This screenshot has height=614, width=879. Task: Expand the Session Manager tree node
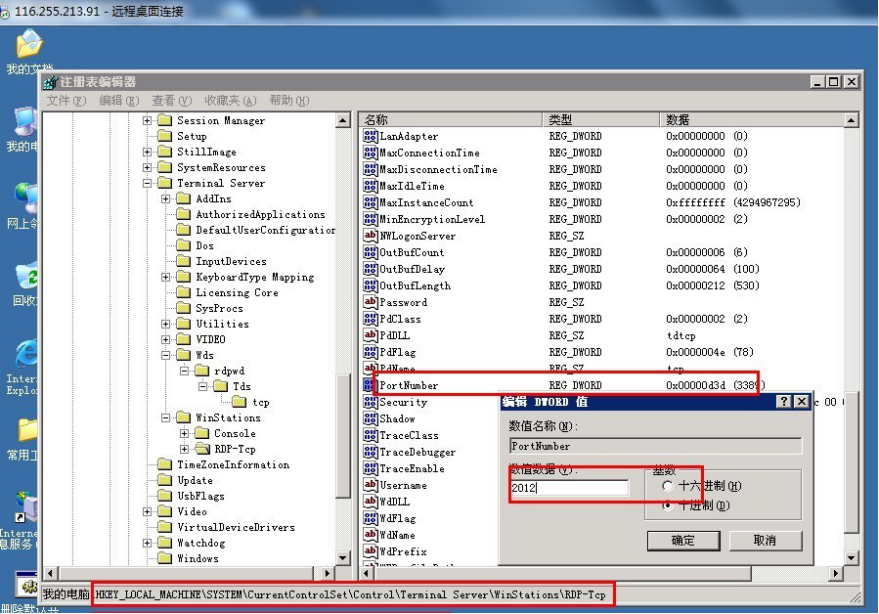coord(147,121)
